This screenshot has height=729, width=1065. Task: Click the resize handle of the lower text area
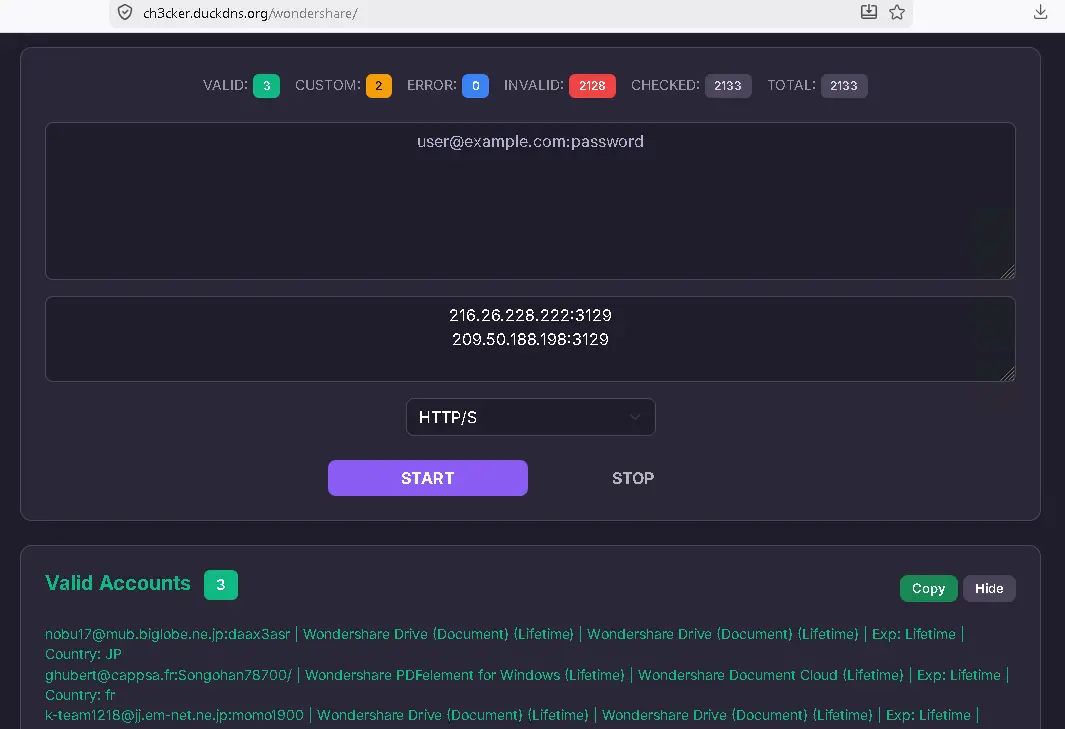[1007, 374]
